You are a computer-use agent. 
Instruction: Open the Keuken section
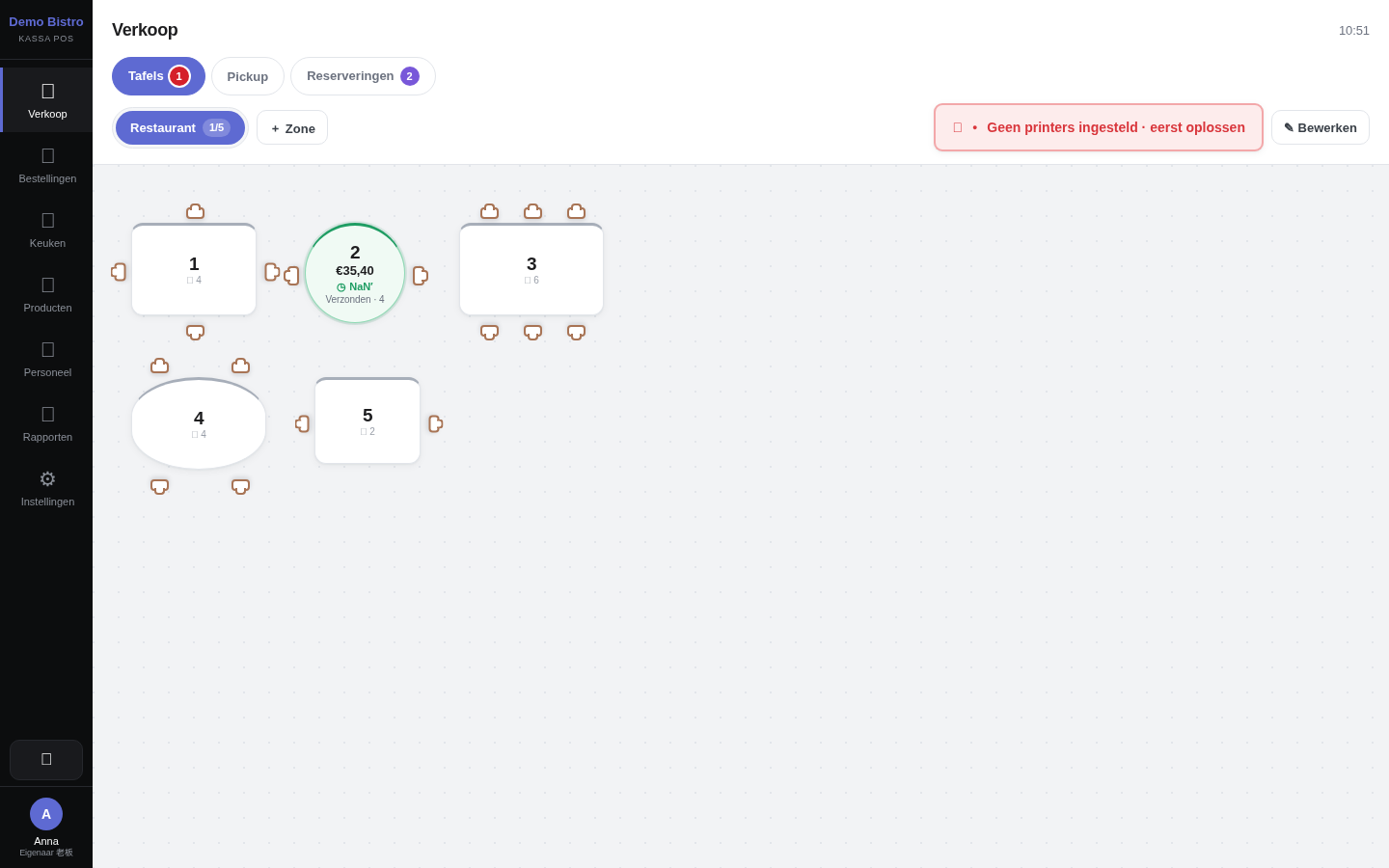[47, 230]
